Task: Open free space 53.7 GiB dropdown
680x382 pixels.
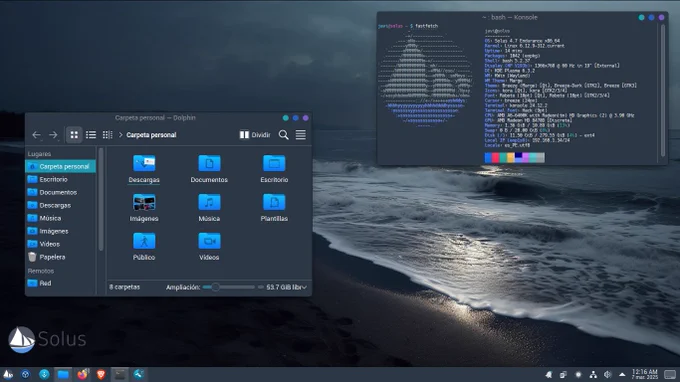Action: [x=286, y=287]
